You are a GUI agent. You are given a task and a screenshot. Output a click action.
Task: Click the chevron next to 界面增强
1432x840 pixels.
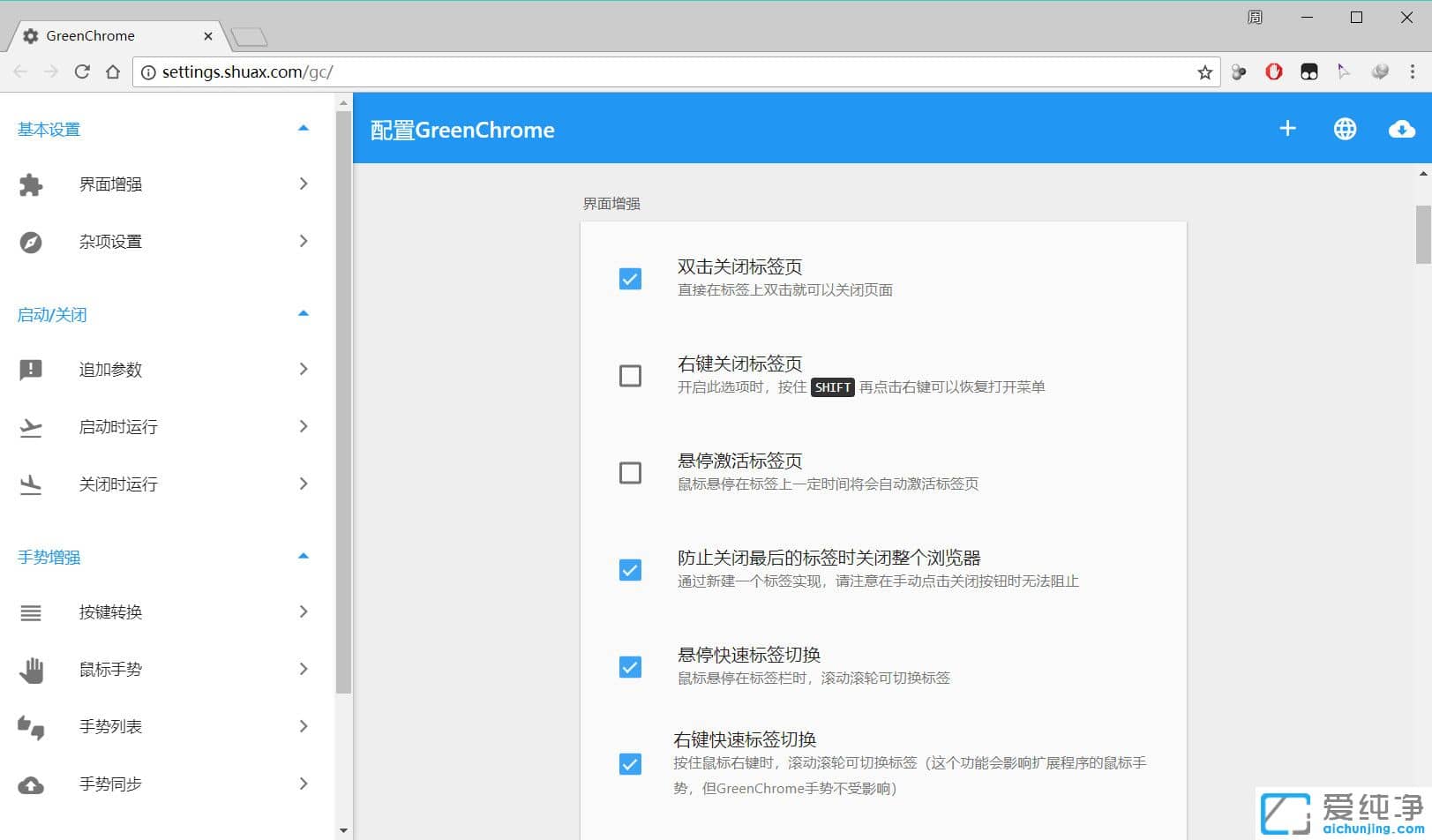304,184
